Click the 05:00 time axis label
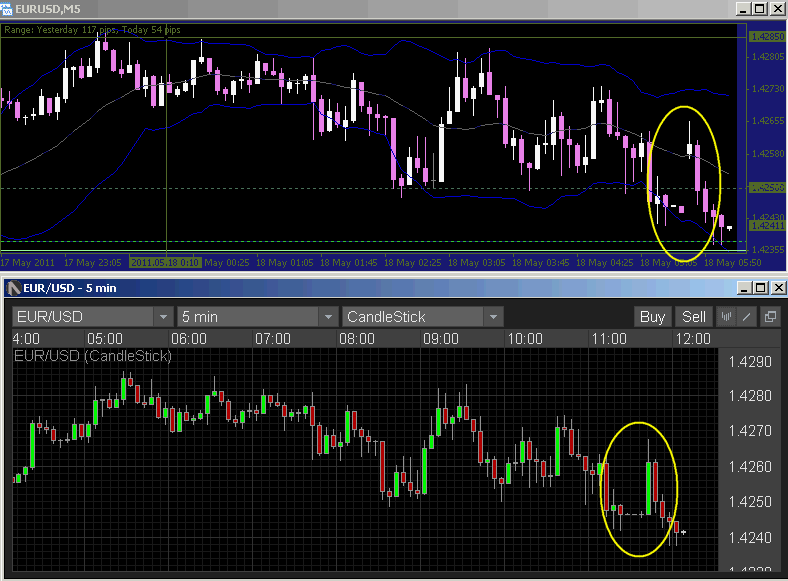788x581 pixels. click(x=105, y=339)
